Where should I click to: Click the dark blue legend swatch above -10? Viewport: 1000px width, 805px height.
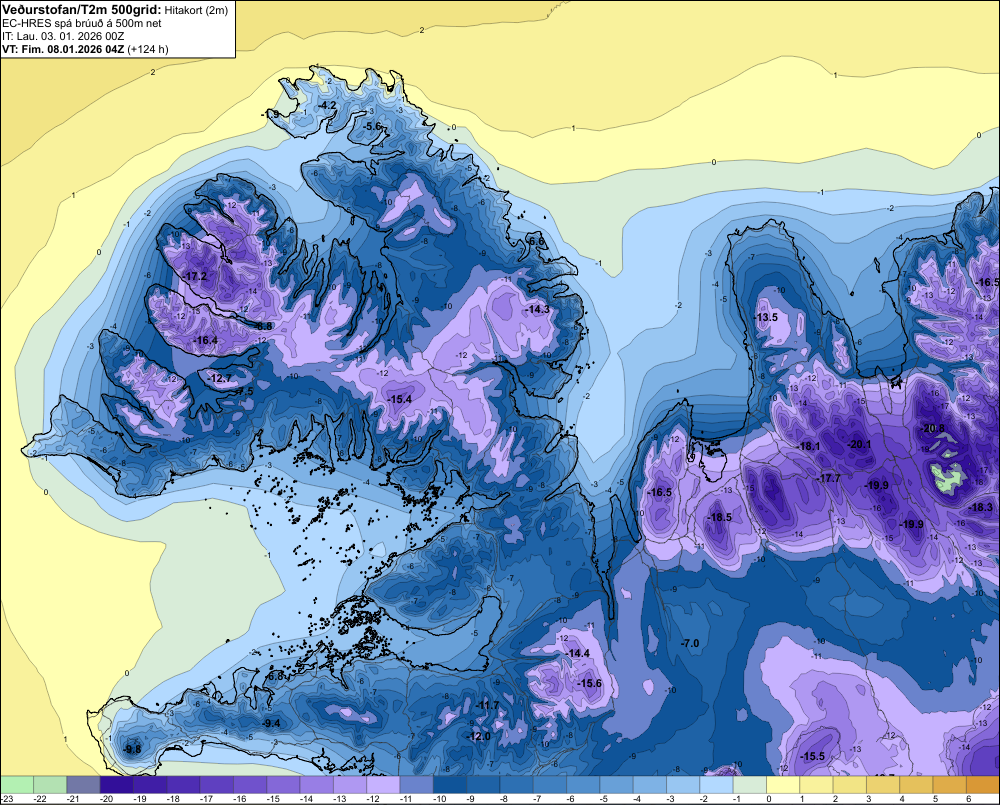pos(450,785)
